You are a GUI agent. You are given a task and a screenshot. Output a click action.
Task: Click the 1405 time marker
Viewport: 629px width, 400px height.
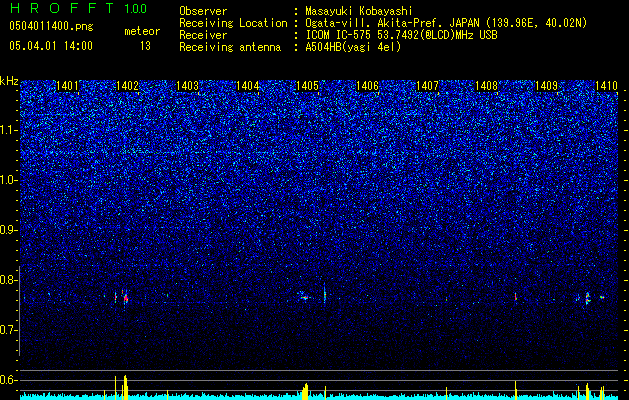click(x=307, y=86)
